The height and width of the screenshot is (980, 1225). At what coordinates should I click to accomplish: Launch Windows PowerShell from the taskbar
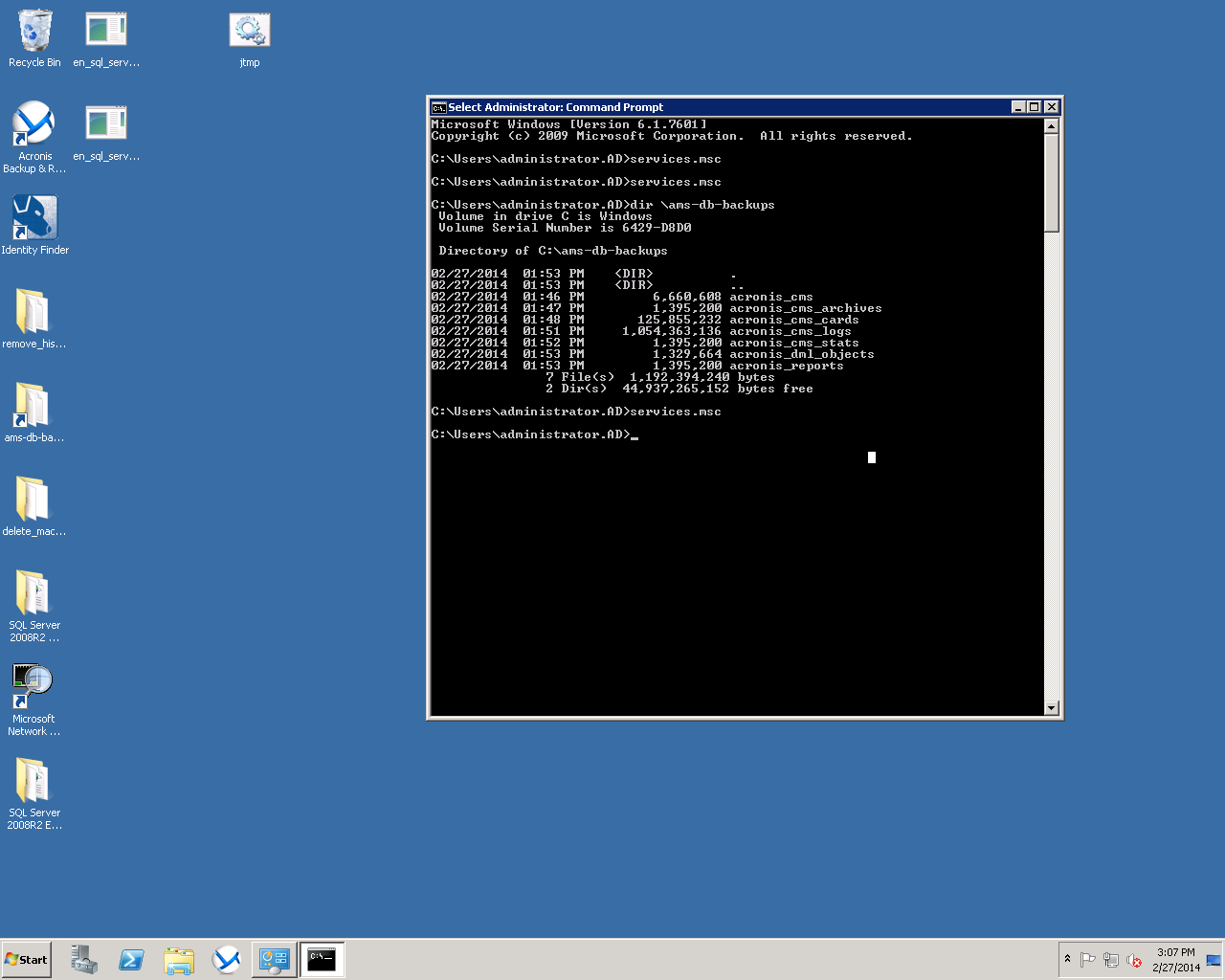point(131,960)
